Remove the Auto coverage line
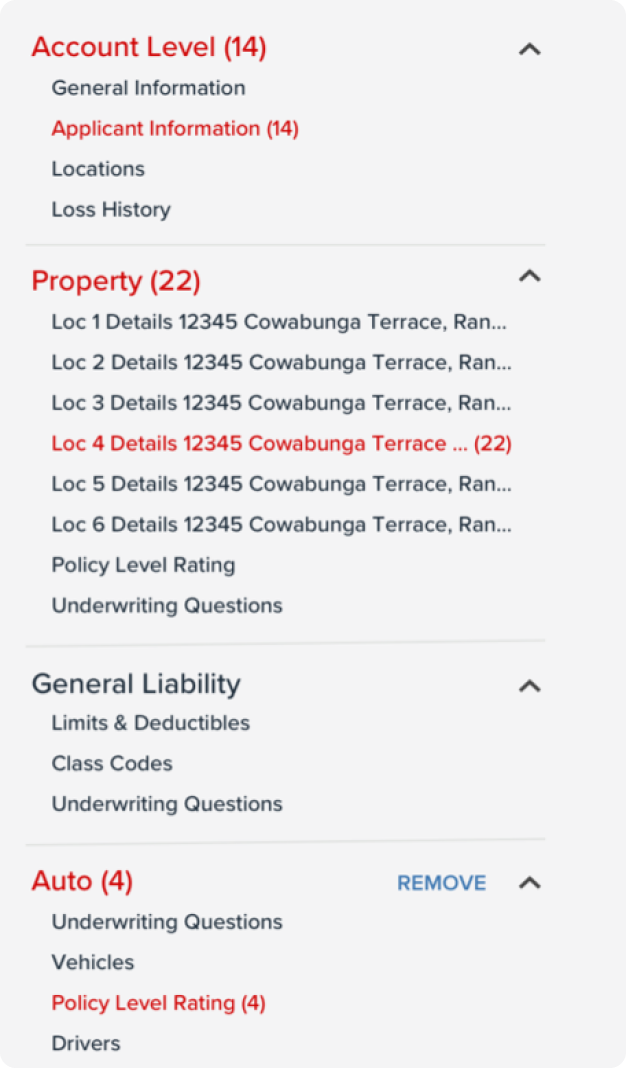This screenshot has height=1068, width=626. click(441, 883)
